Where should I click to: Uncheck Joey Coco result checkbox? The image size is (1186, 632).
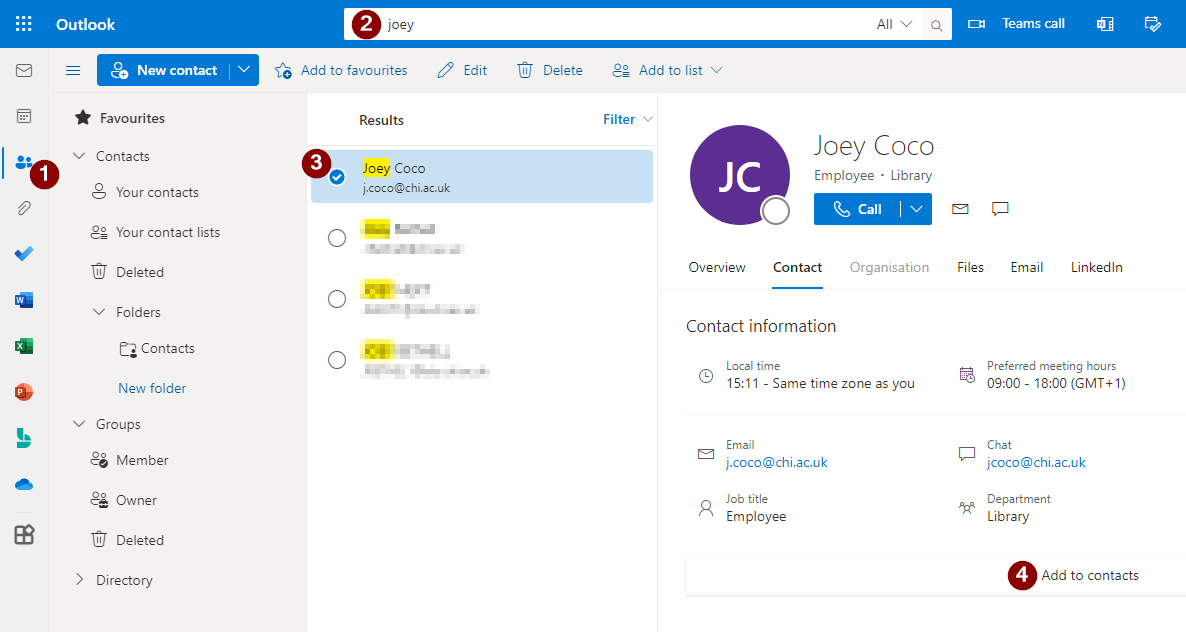click(337, 177)
